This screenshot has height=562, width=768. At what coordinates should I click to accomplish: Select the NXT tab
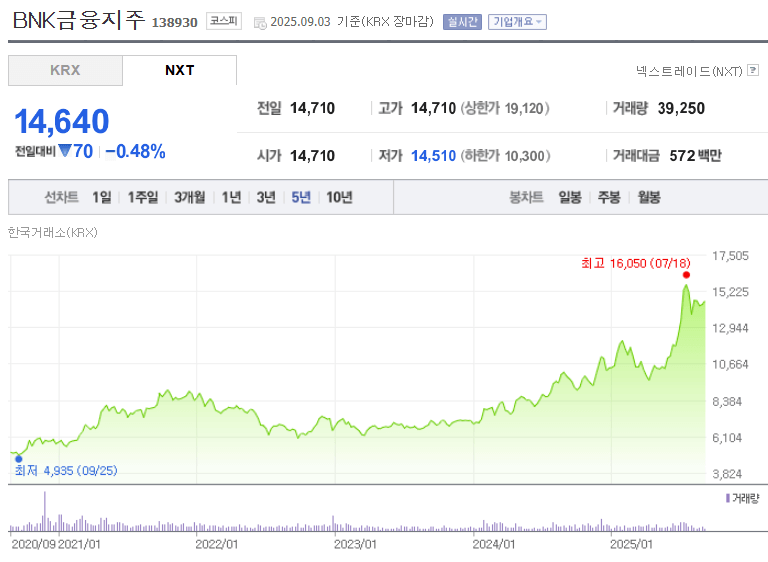coord(179,70)
